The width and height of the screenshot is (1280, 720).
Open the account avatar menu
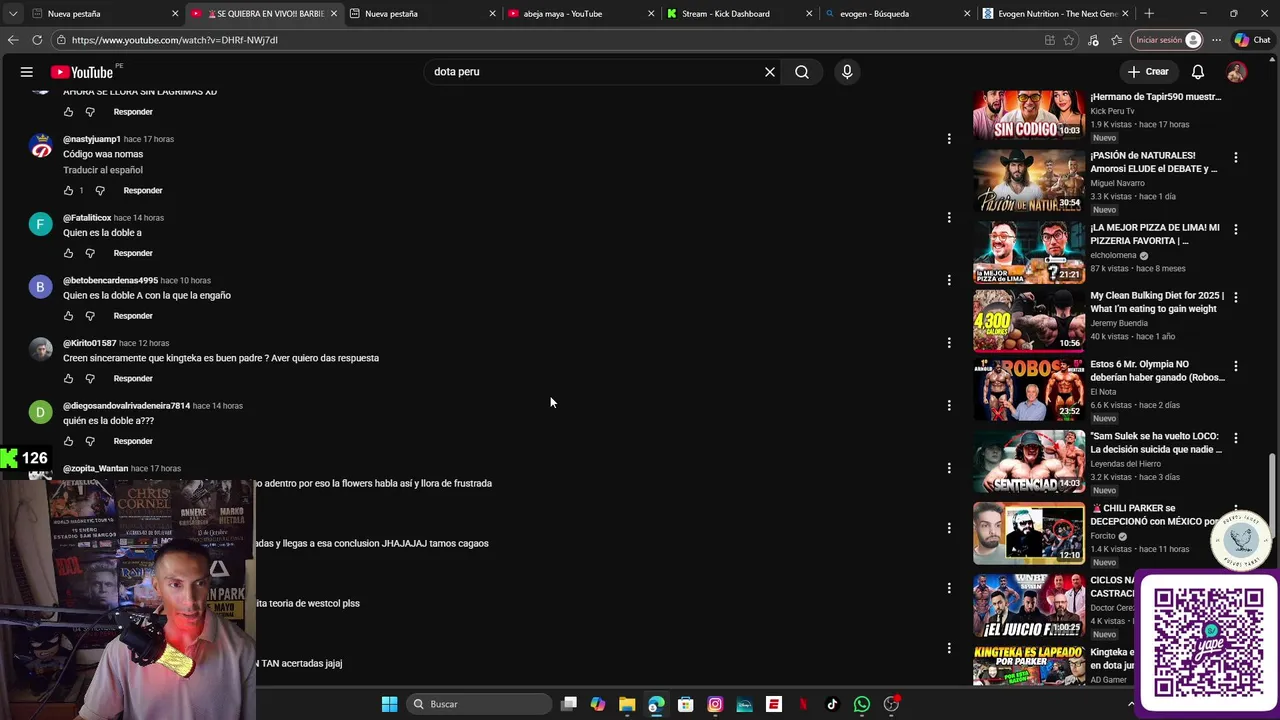[1237, 72]
